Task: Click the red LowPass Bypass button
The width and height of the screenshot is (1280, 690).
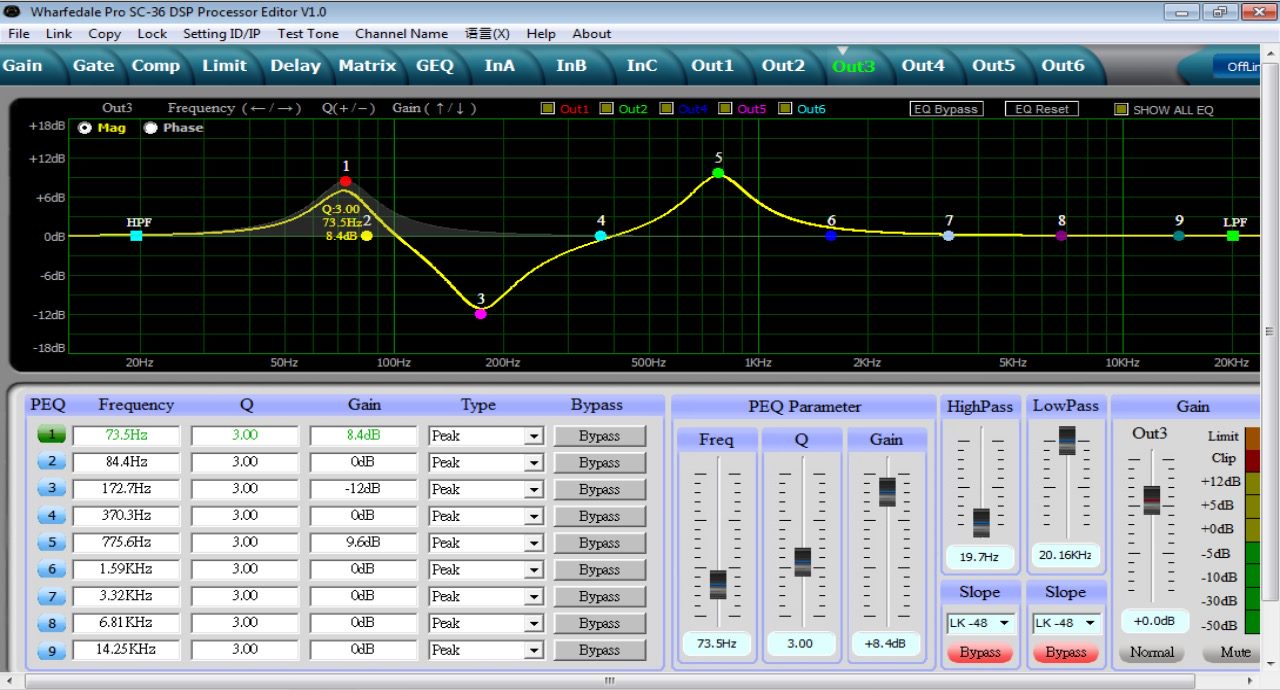Action: coord(1066,653)
